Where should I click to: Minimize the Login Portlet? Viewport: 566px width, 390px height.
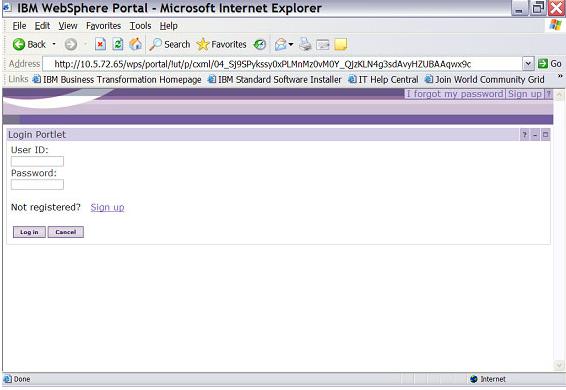(x=535, y=135)
